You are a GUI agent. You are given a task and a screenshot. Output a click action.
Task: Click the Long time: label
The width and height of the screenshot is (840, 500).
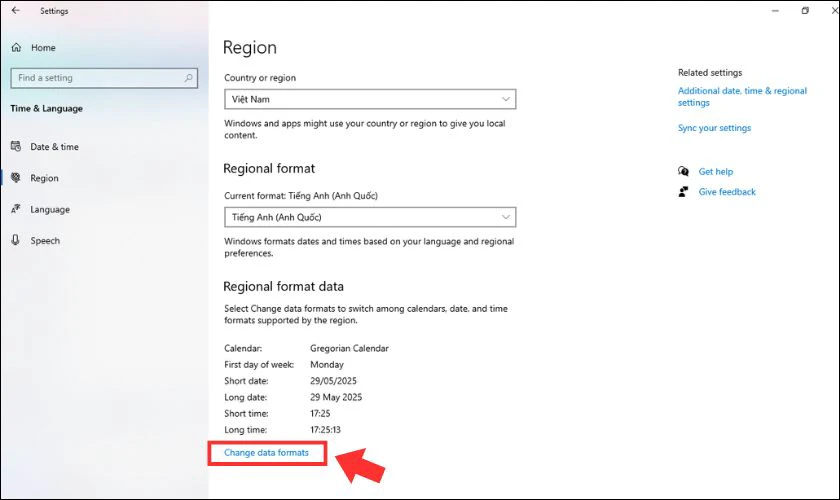point(245,430)
